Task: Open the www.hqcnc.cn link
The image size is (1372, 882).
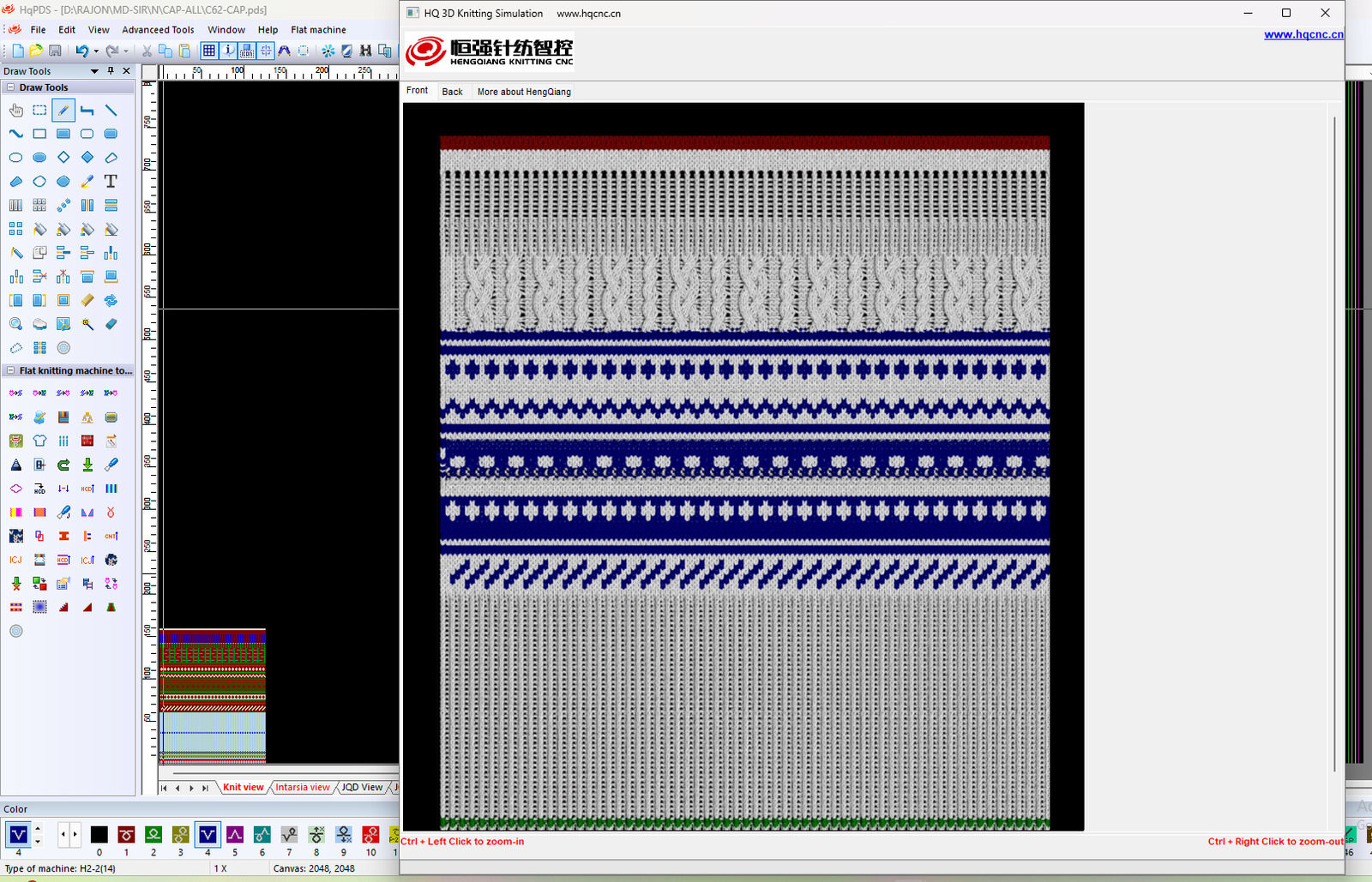Action: [x=1303, y=34]
